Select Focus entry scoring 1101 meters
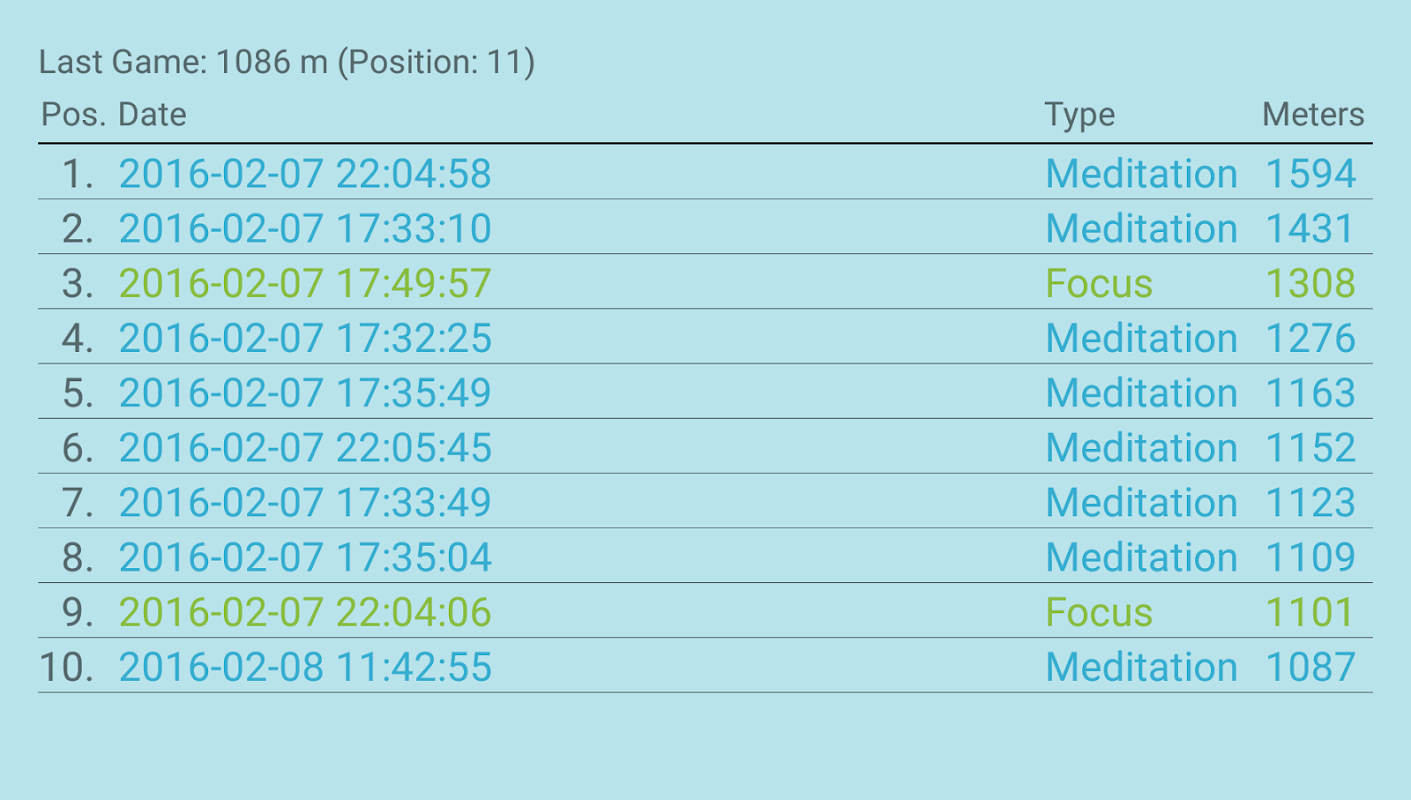 pyautogui.click(x=705, y=611)
